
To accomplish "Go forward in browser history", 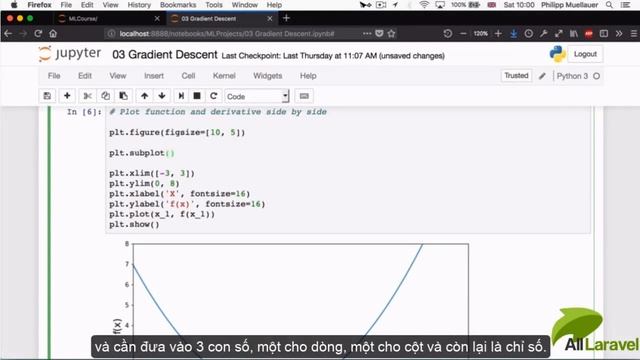I will pyautogui.click(x=23, y=33).
